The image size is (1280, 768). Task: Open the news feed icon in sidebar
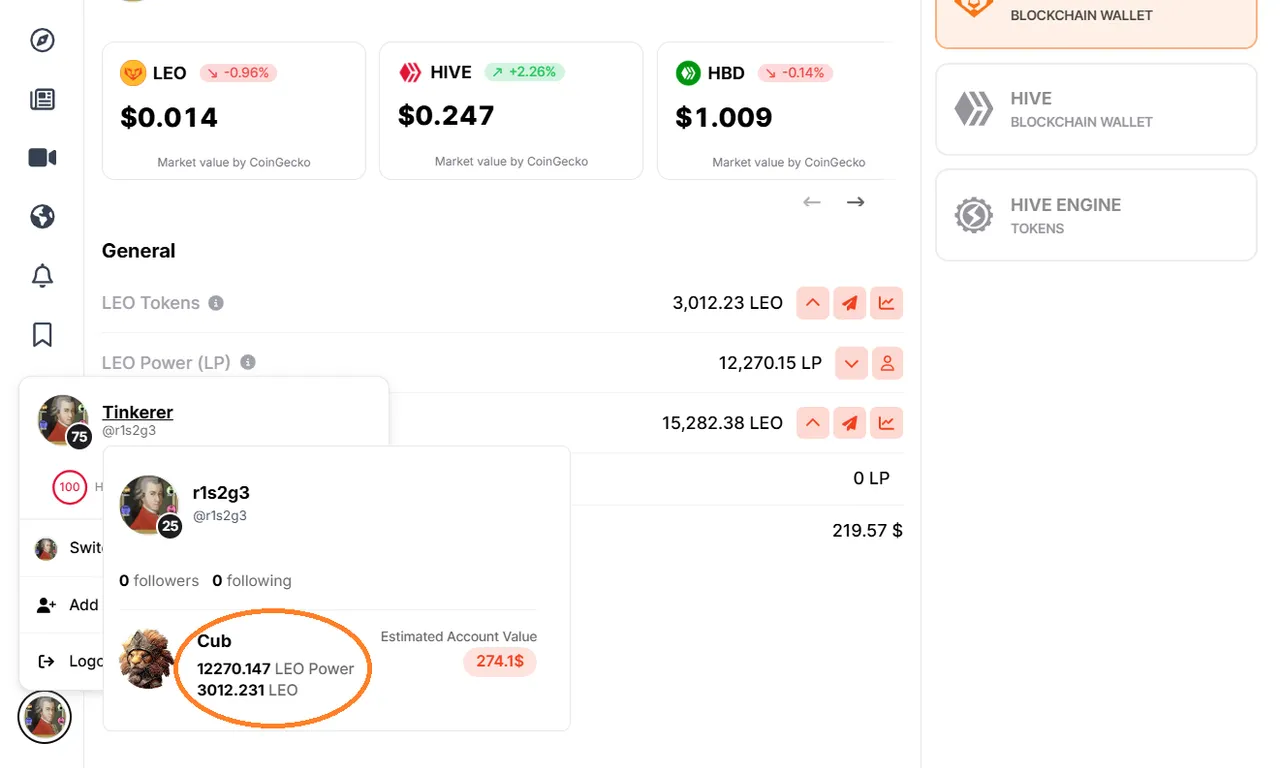coord(42,99)
